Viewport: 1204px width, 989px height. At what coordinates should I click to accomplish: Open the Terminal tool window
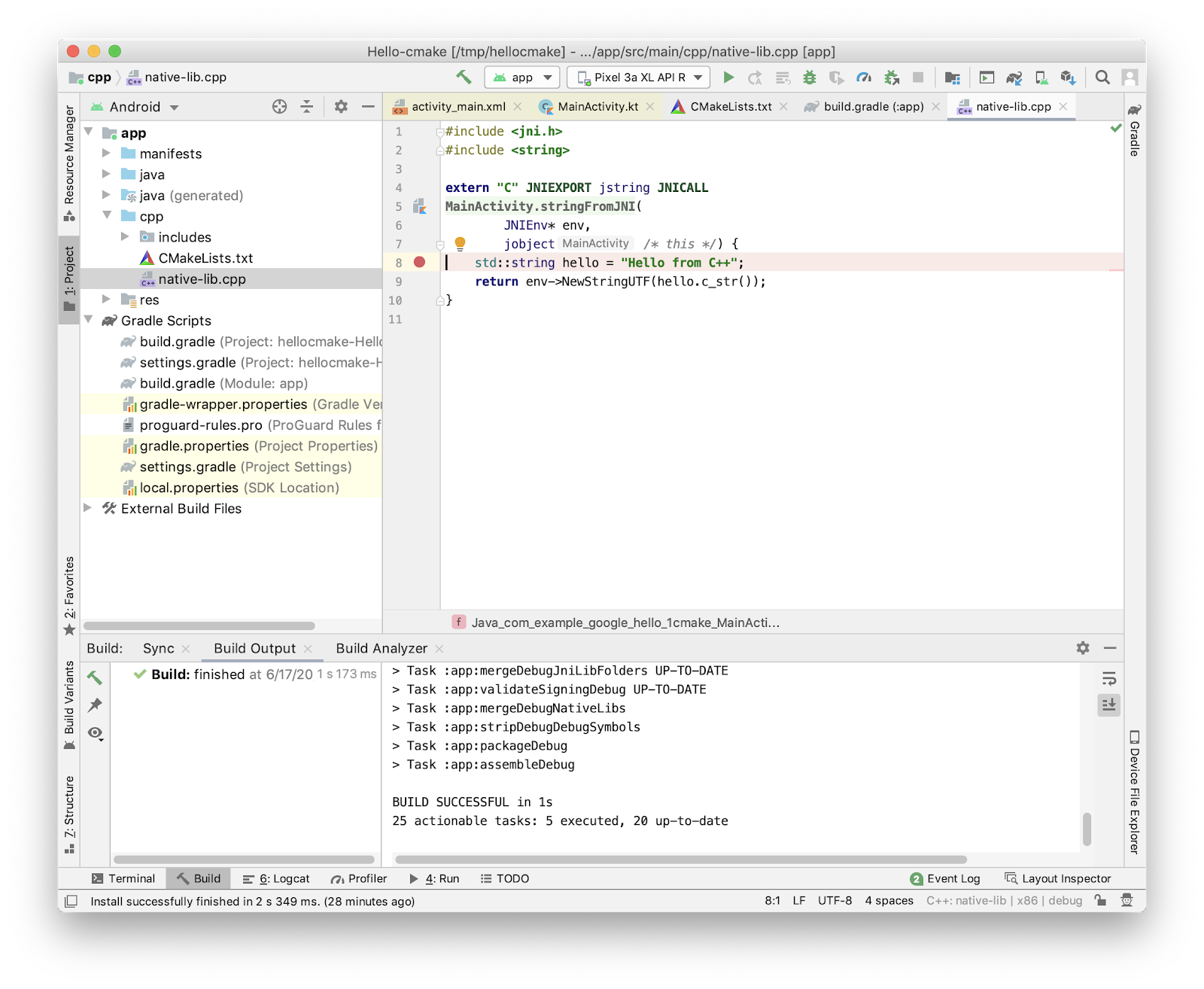pos(123,878)
